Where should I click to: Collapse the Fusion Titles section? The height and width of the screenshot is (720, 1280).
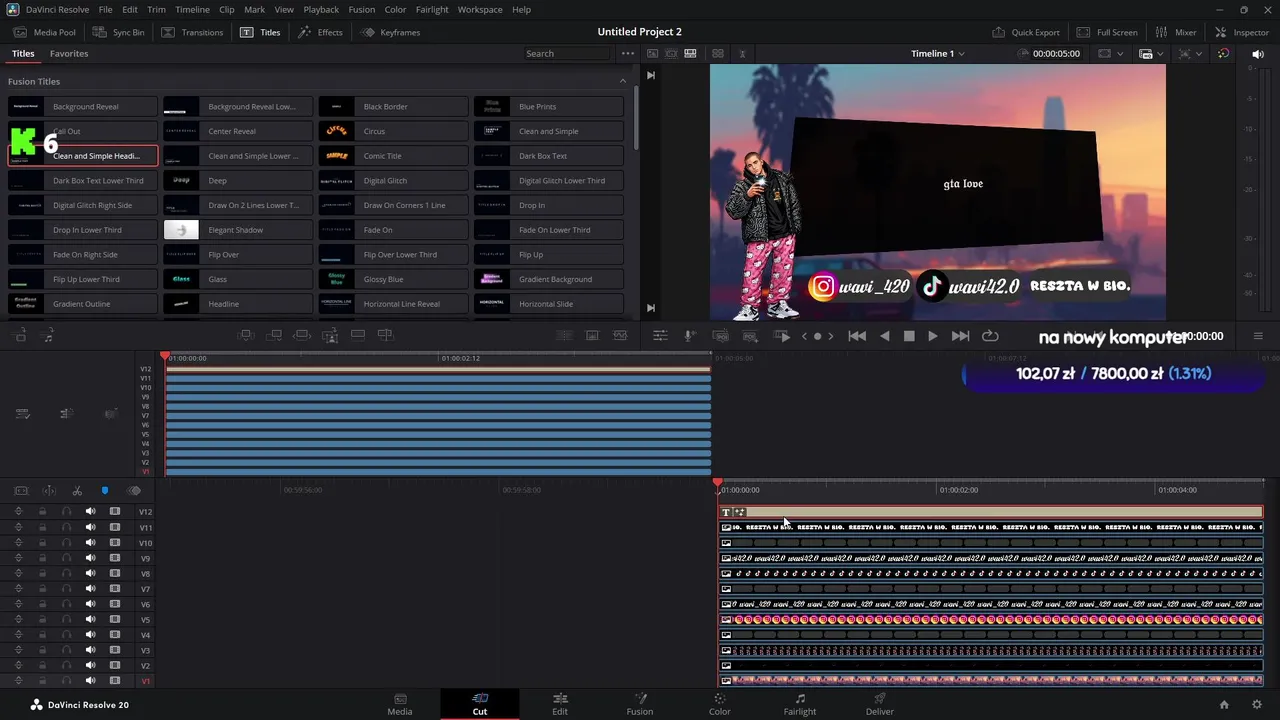tap(623, 81)
